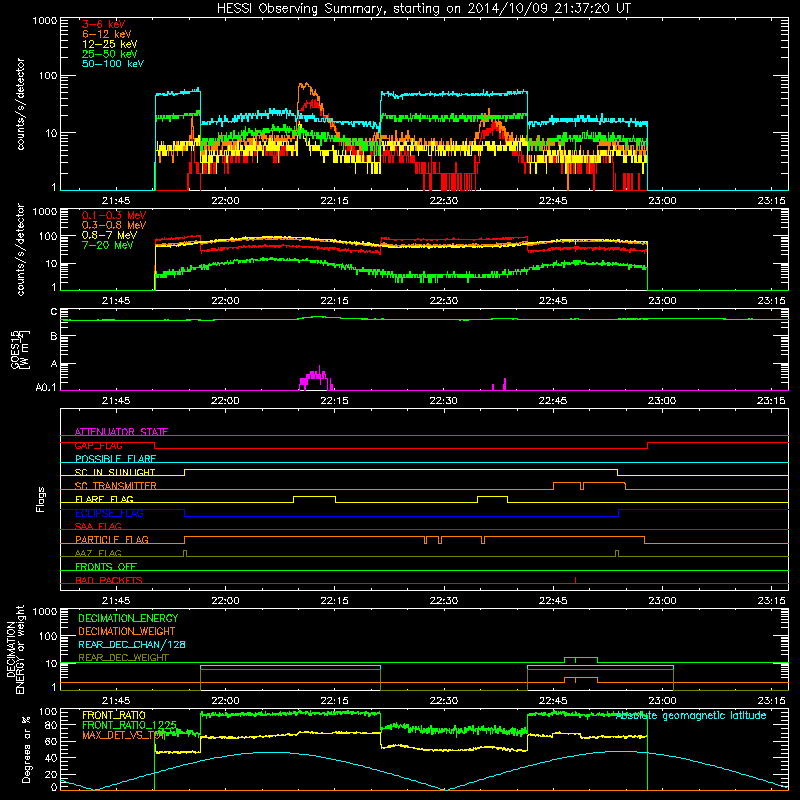Select the GAP_FLAG label
Viewport: 800px width, 800px height.
tap(98, 445)
